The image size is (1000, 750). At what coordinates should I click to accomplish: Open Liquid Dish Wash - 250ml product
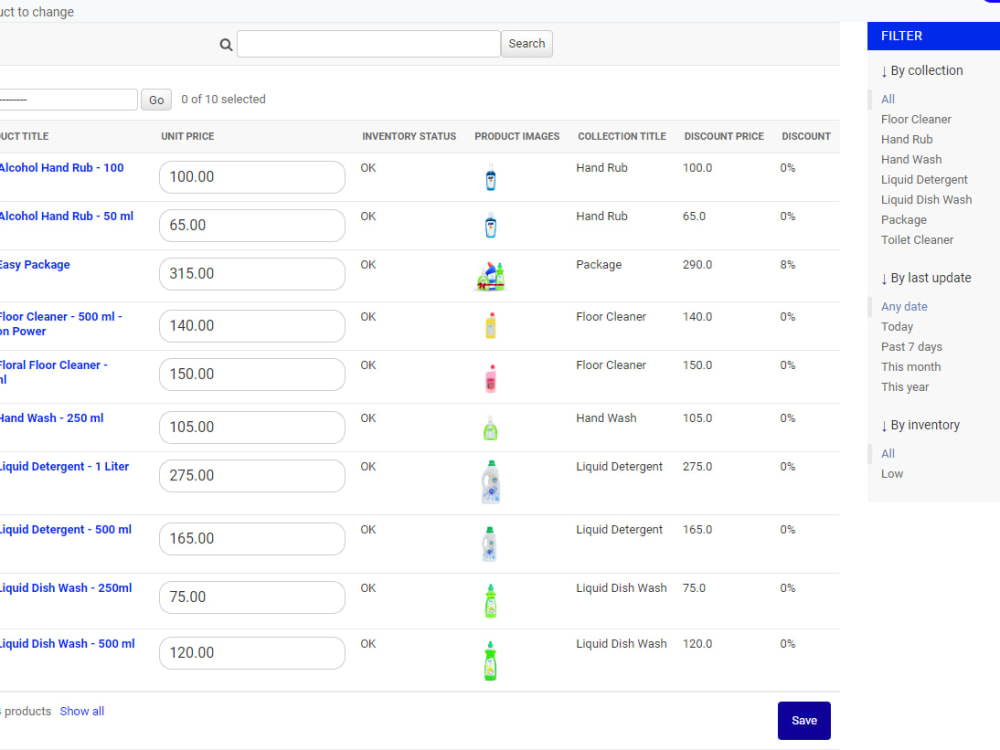tap(66, 588)
